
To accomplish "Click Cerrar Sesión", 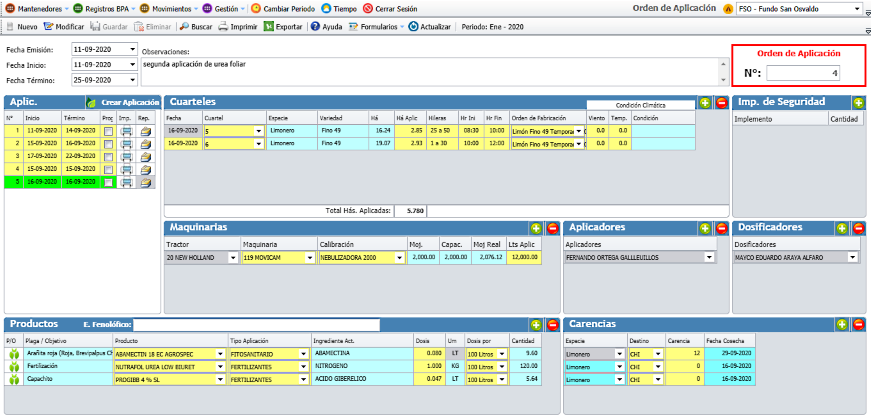I will [390, 9].
